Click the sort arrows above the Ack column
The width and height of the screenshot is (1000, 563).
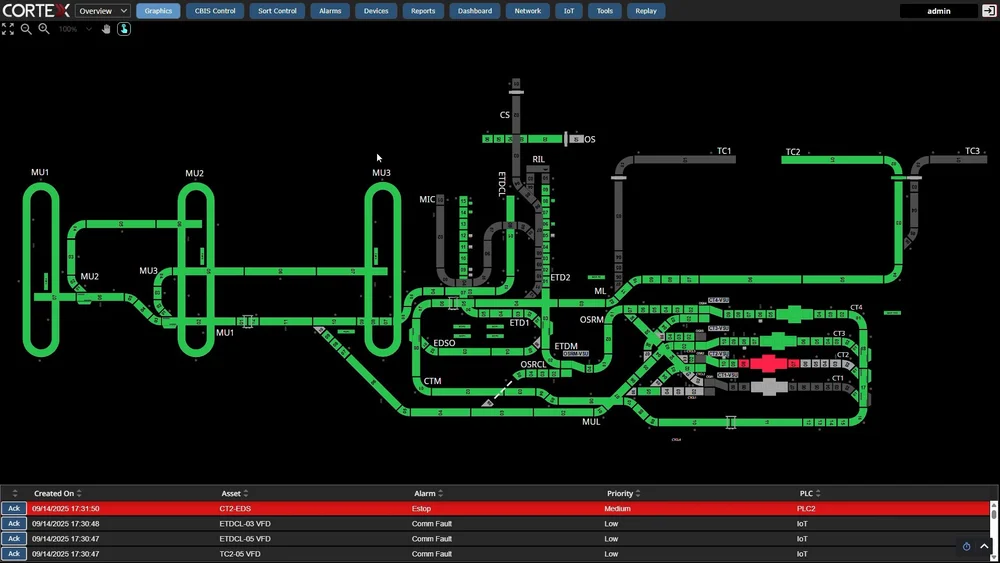[x=15, y=494]
